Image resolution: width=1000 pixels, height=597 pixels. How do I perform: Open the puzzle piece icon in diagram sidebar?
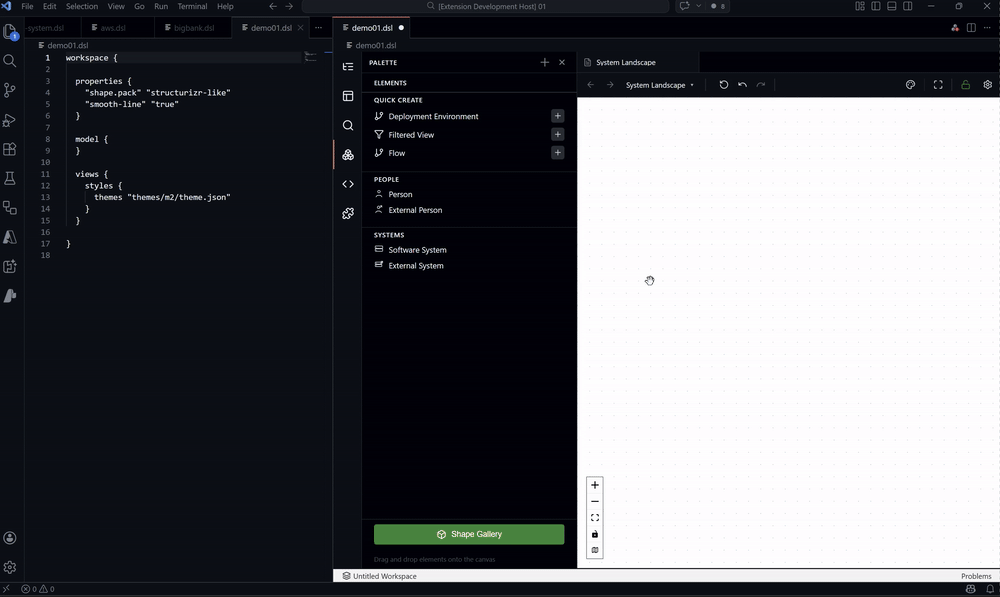(x=348, y=213)
